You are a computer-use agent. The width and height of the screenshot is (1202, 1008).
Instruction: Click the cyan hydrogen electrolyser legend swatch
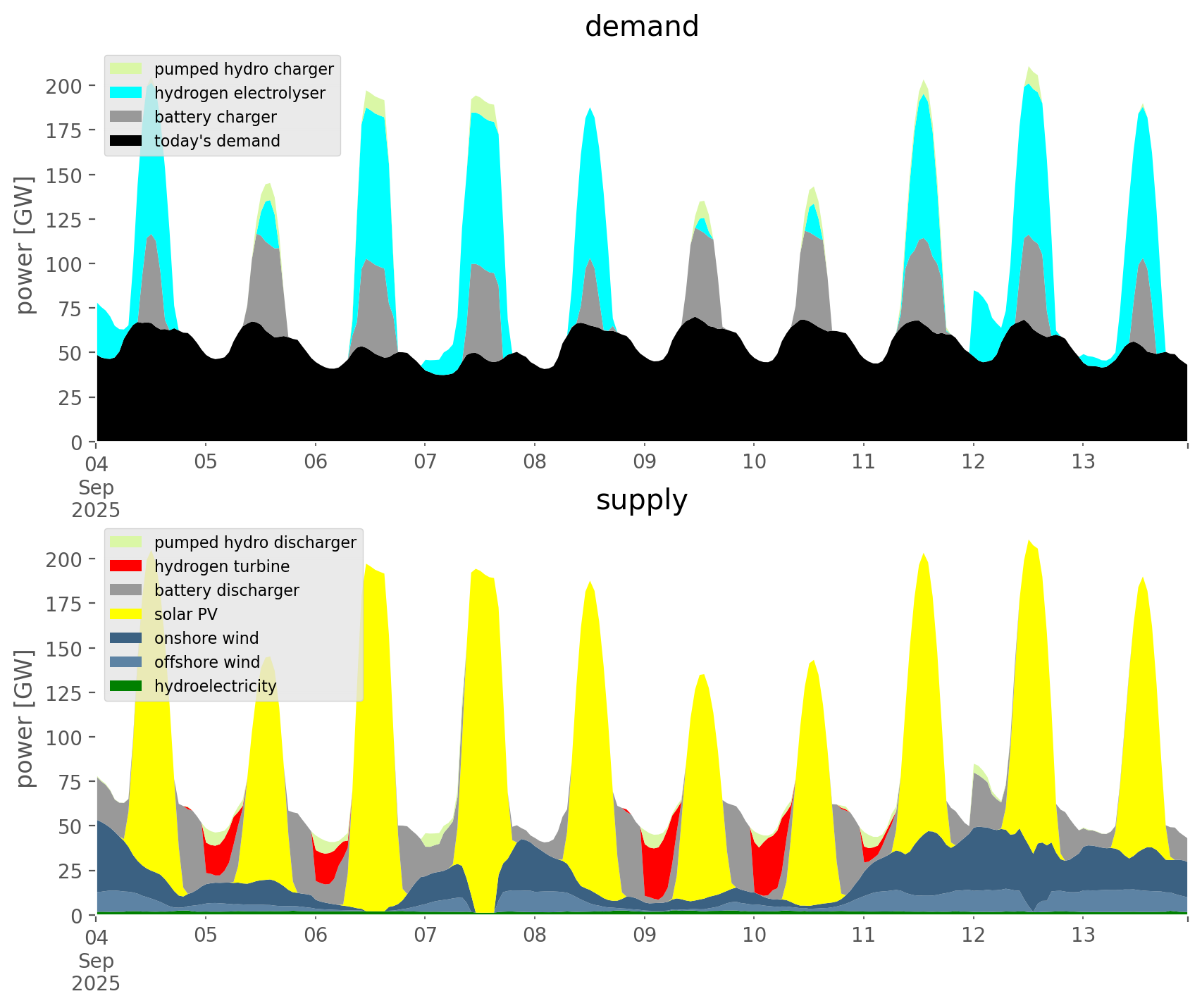(126, 93)
